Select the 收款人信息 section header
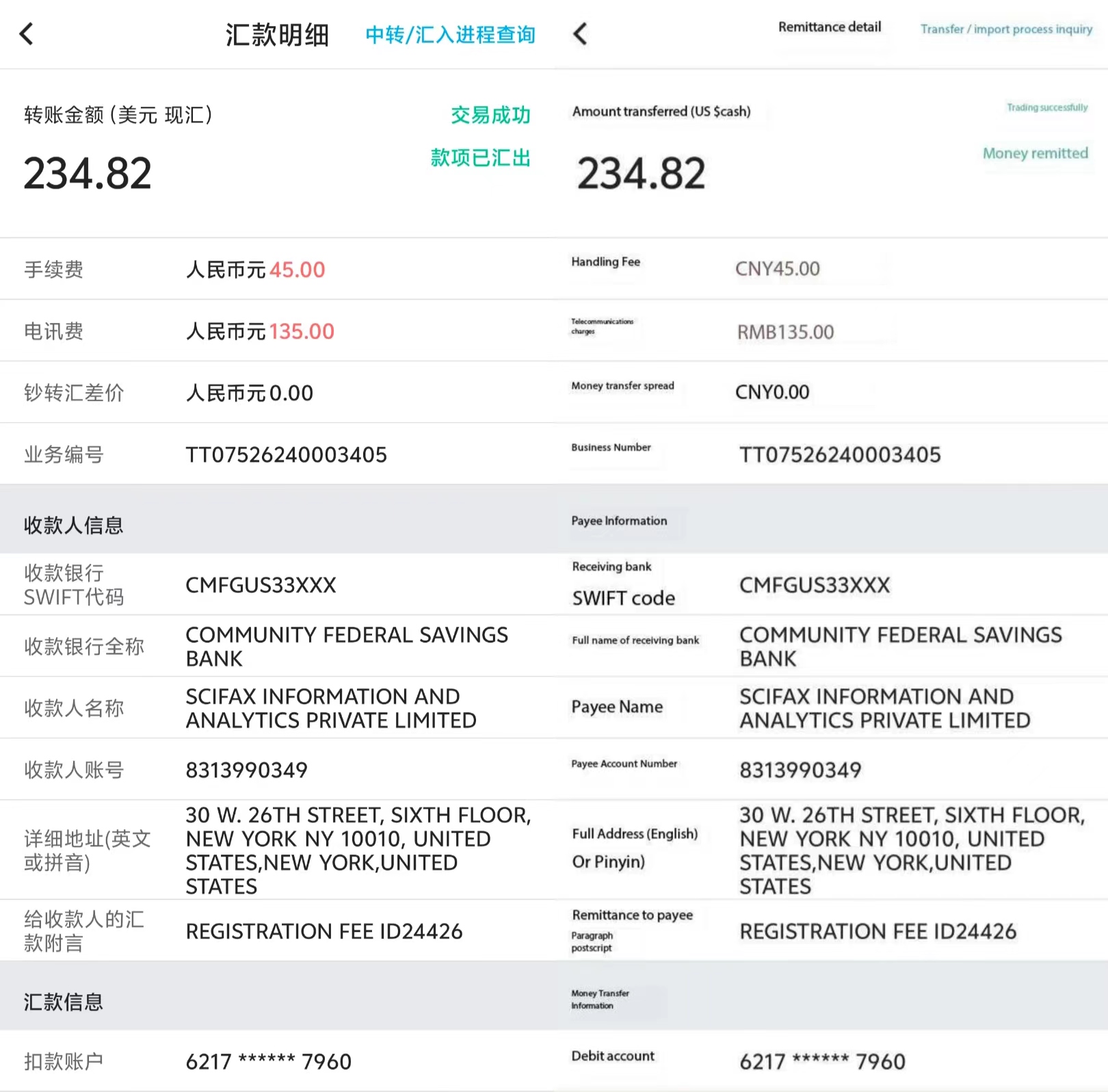1108x1092 pixels. point(74,525)
